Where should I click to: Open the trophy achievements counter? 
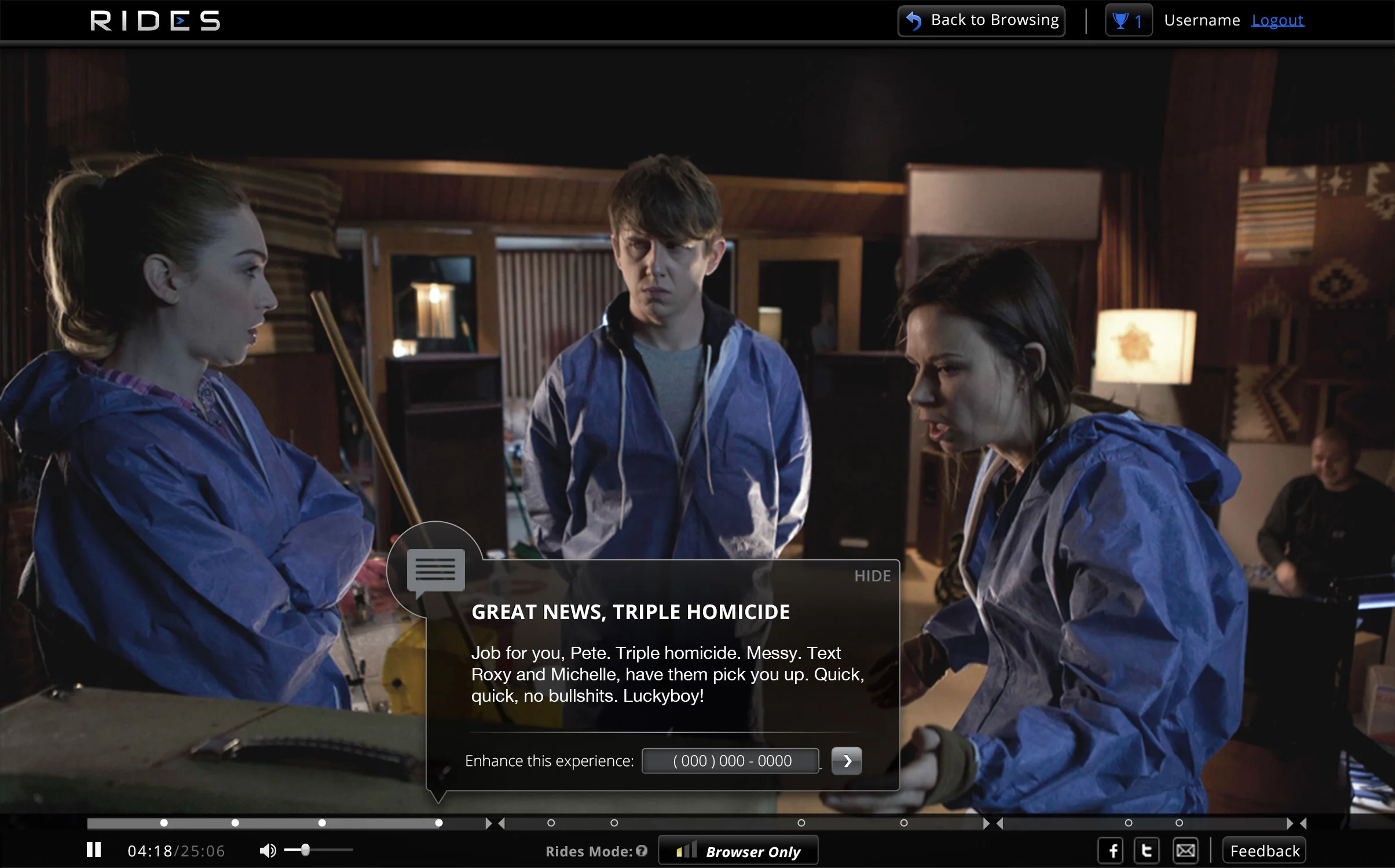pos(1129,21)
